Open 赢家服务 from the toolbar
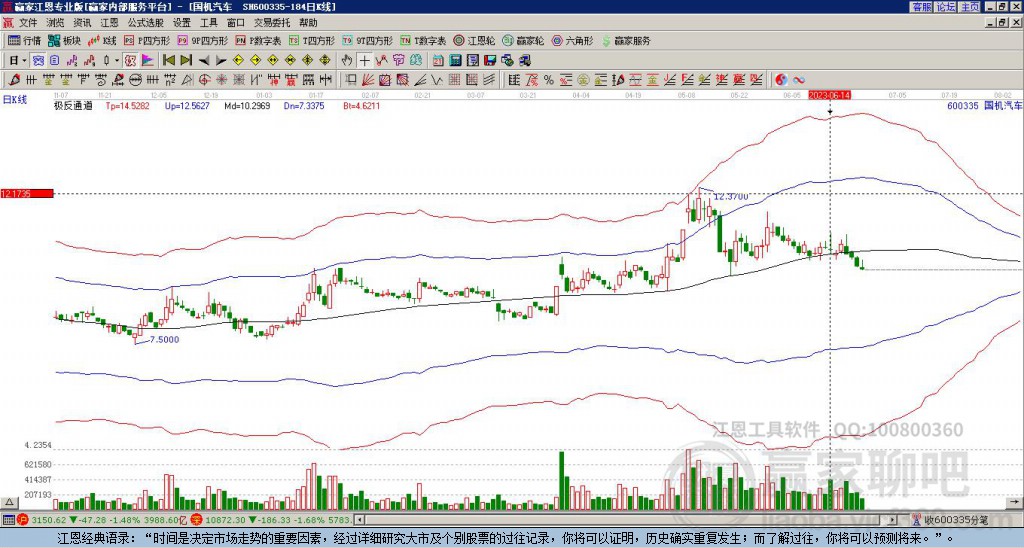 (x=626, y=40)
